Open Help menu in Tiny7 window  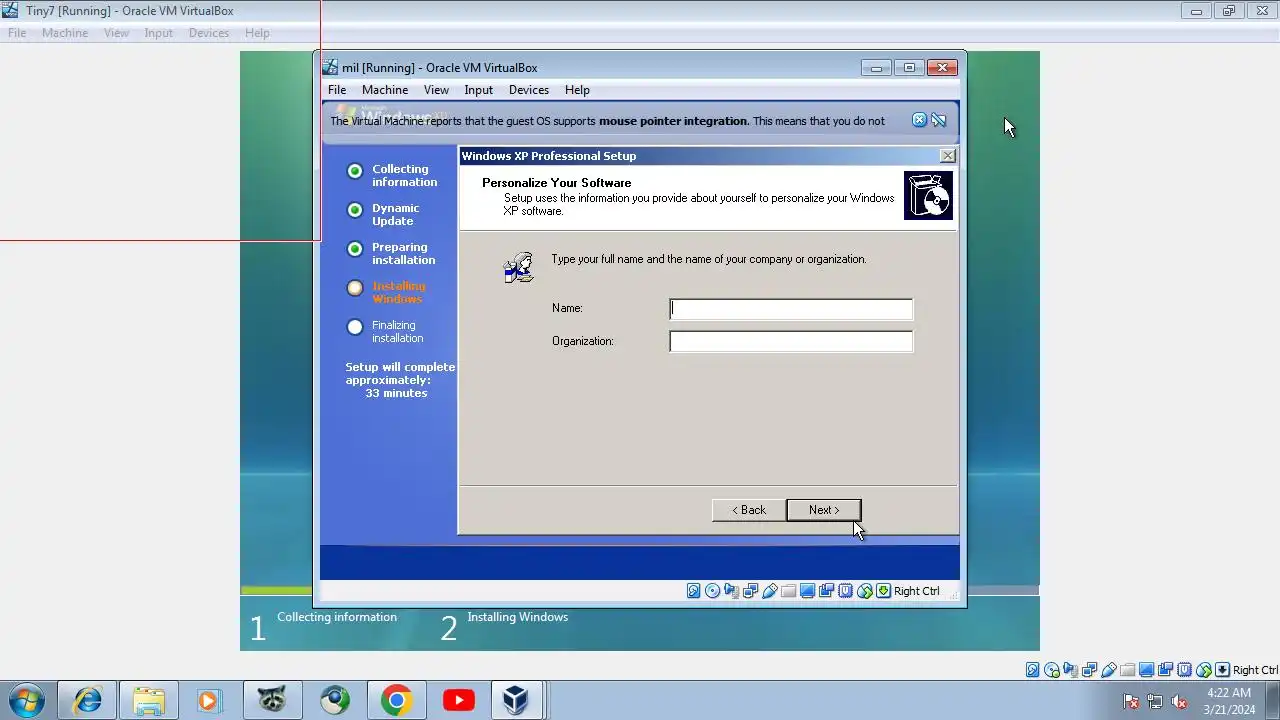click(257, 33)
